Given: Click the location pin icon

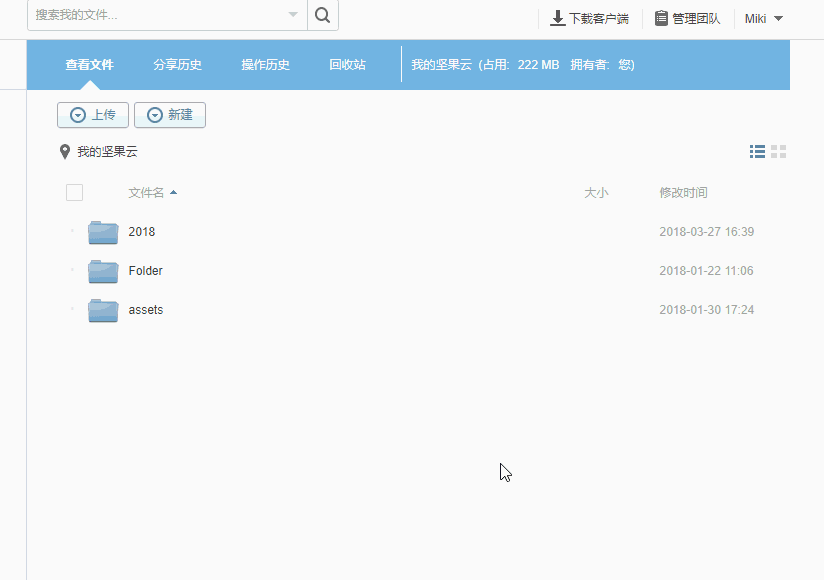Looking at the screenshot, I should [65, 152].
